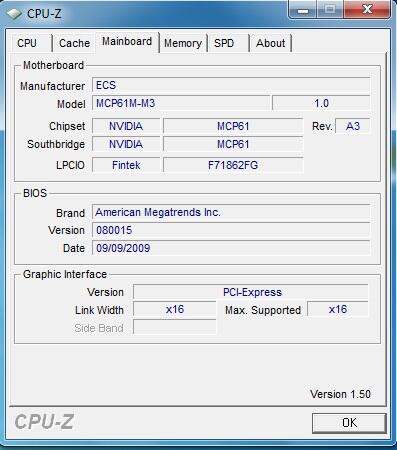
Task: Click the BIOS Brand American Megatrends field
Action: pyautogui.click(x=231, y=212)
